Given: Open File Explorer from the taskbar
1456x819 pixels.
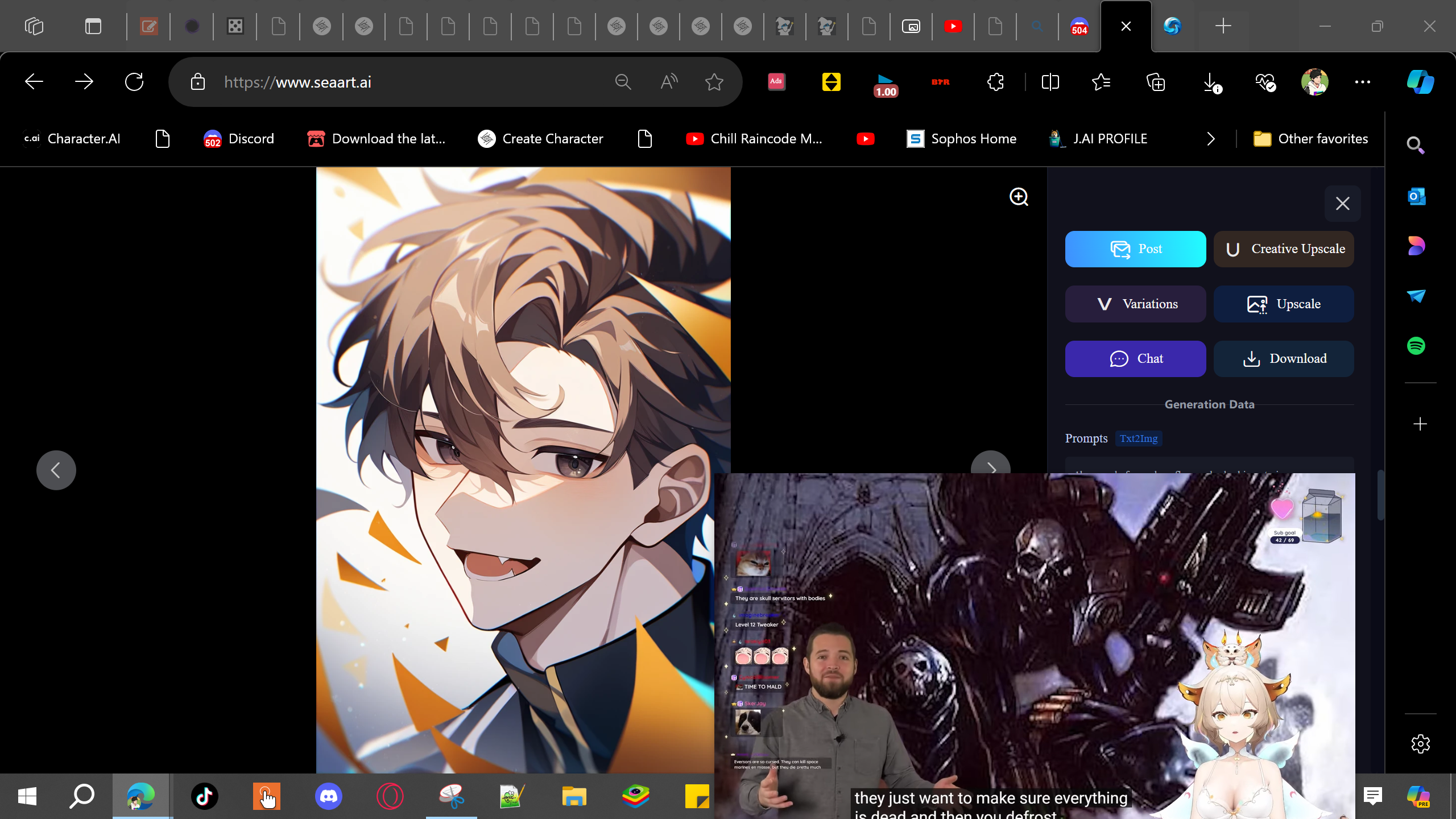Looking at the screenshot, I should (574, 796).
